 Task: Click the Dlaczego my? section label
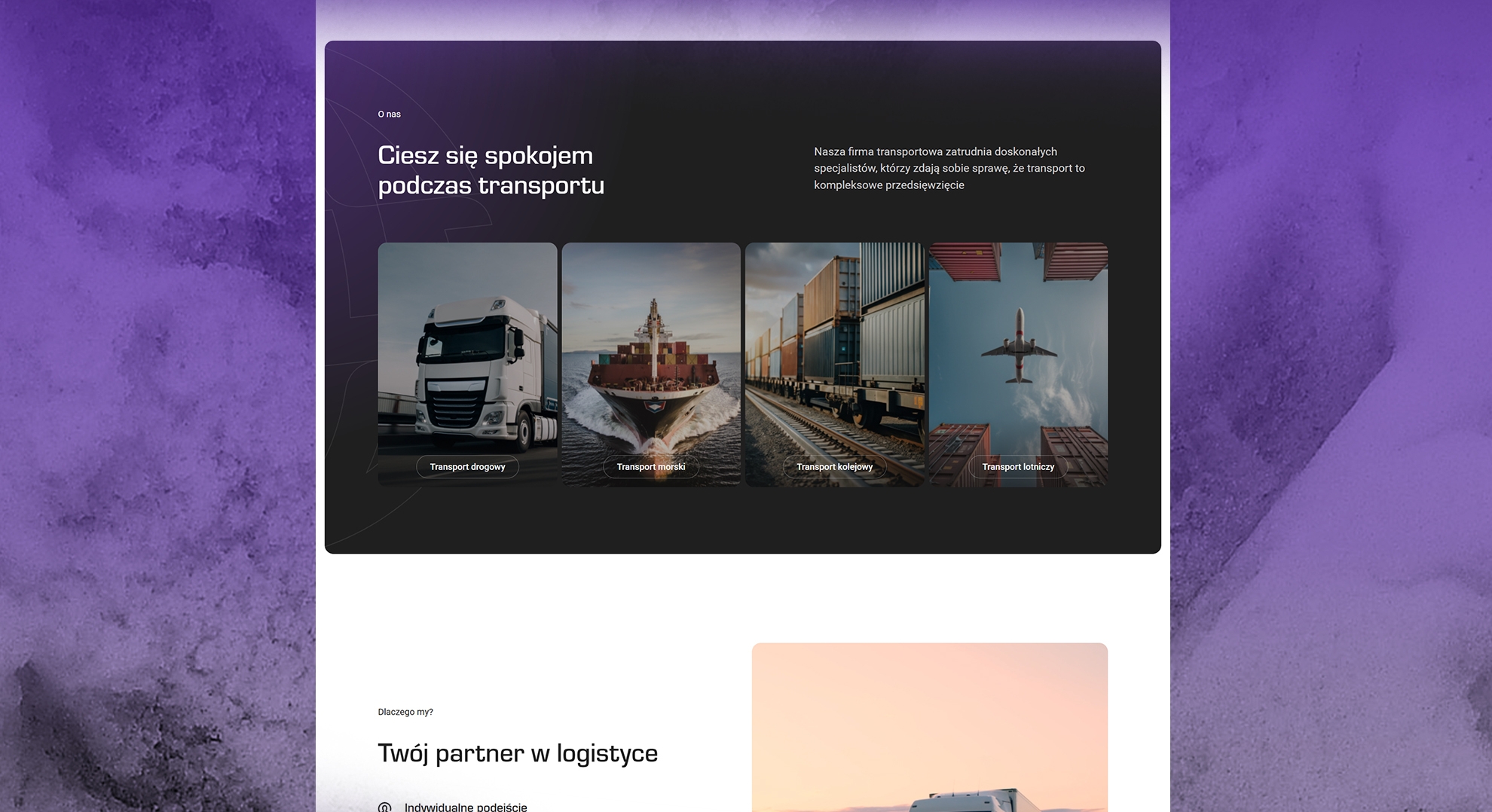[405, 712]
